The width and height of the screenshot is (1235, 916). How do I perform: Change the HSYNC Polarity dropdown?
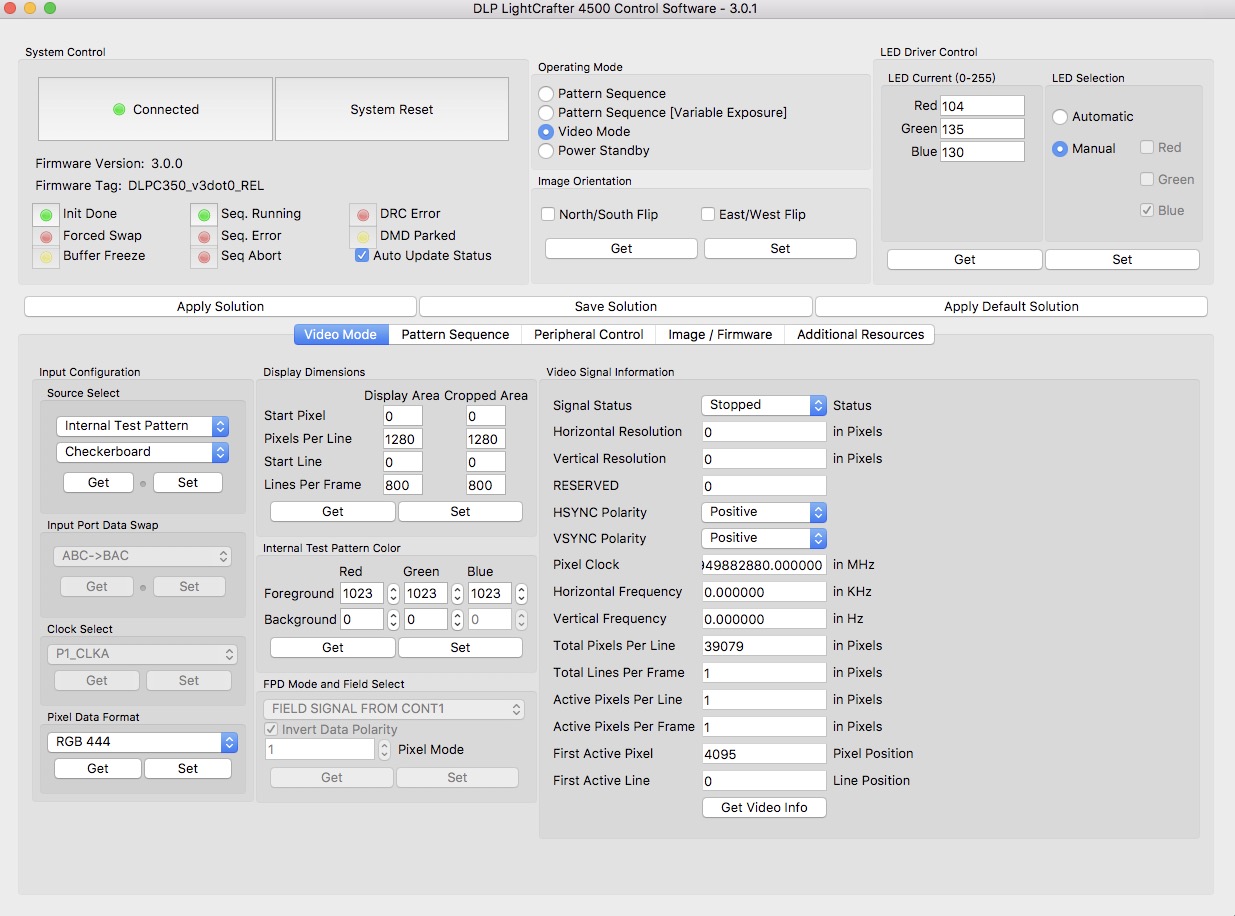(x=763, y=511)
